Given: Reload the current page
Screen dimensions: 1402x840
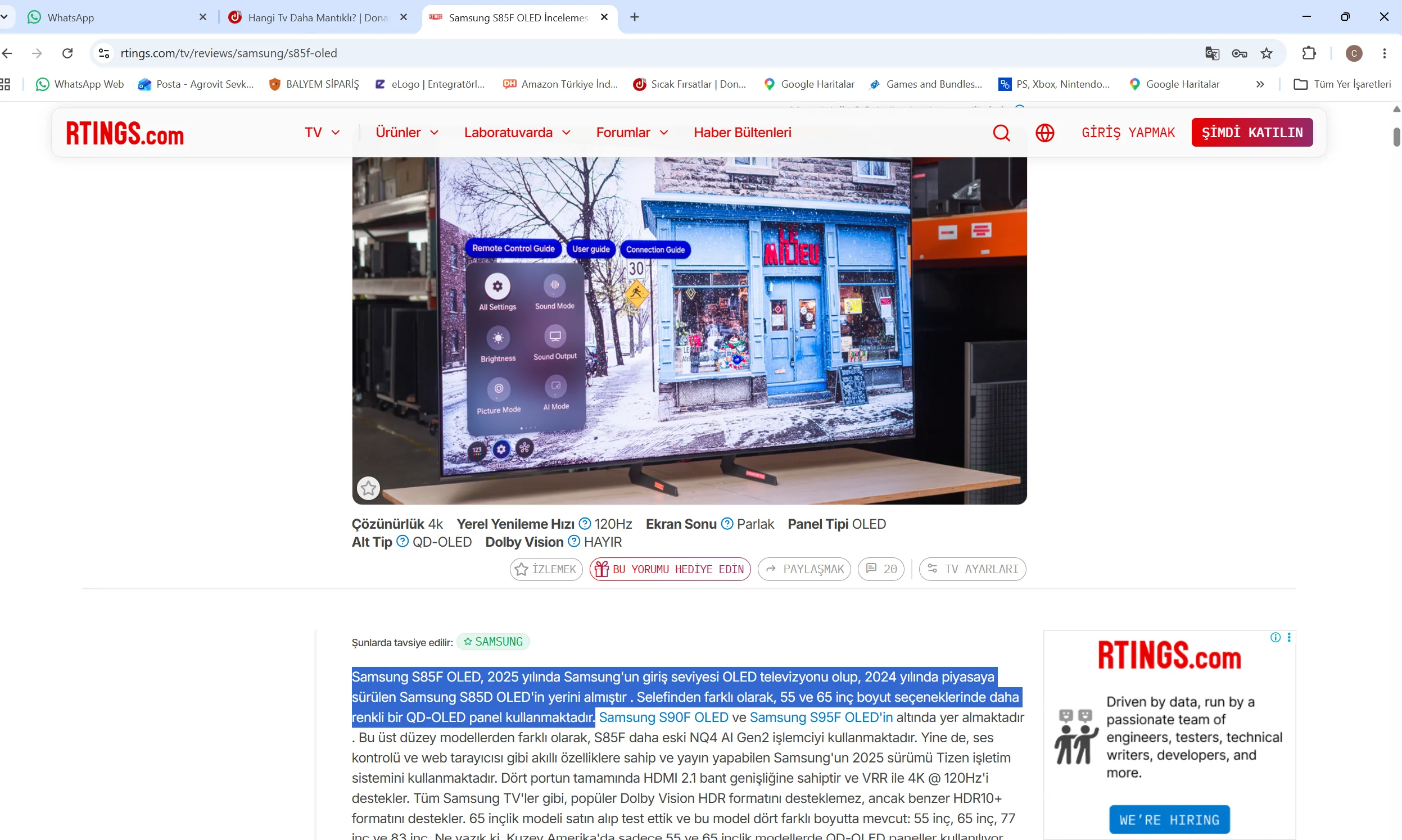Looking at the screenshot, I should click(x=67, y=53).
